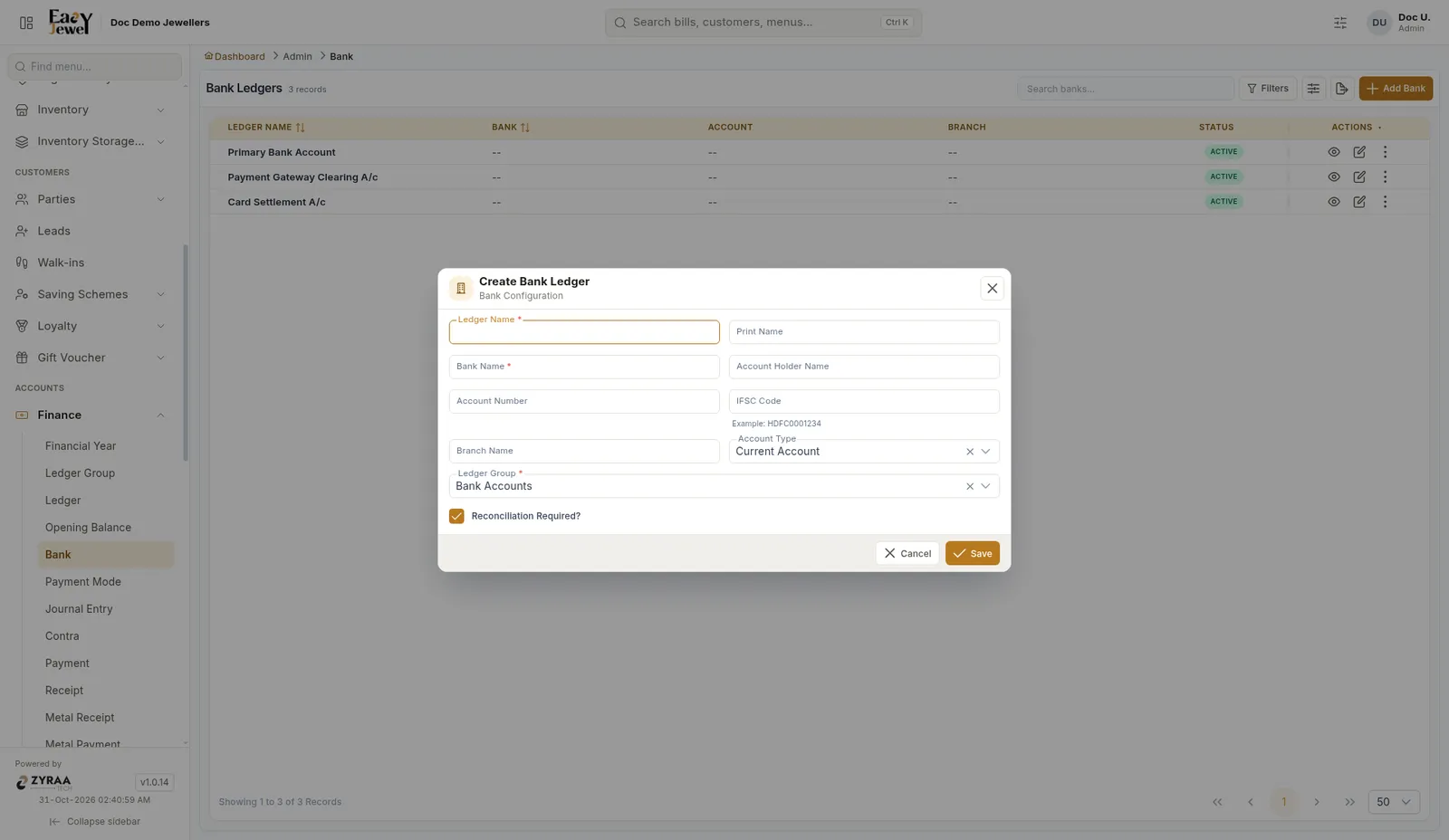Click the Bank Name field
1449x840 pixels.
click(x=584, y=367)
